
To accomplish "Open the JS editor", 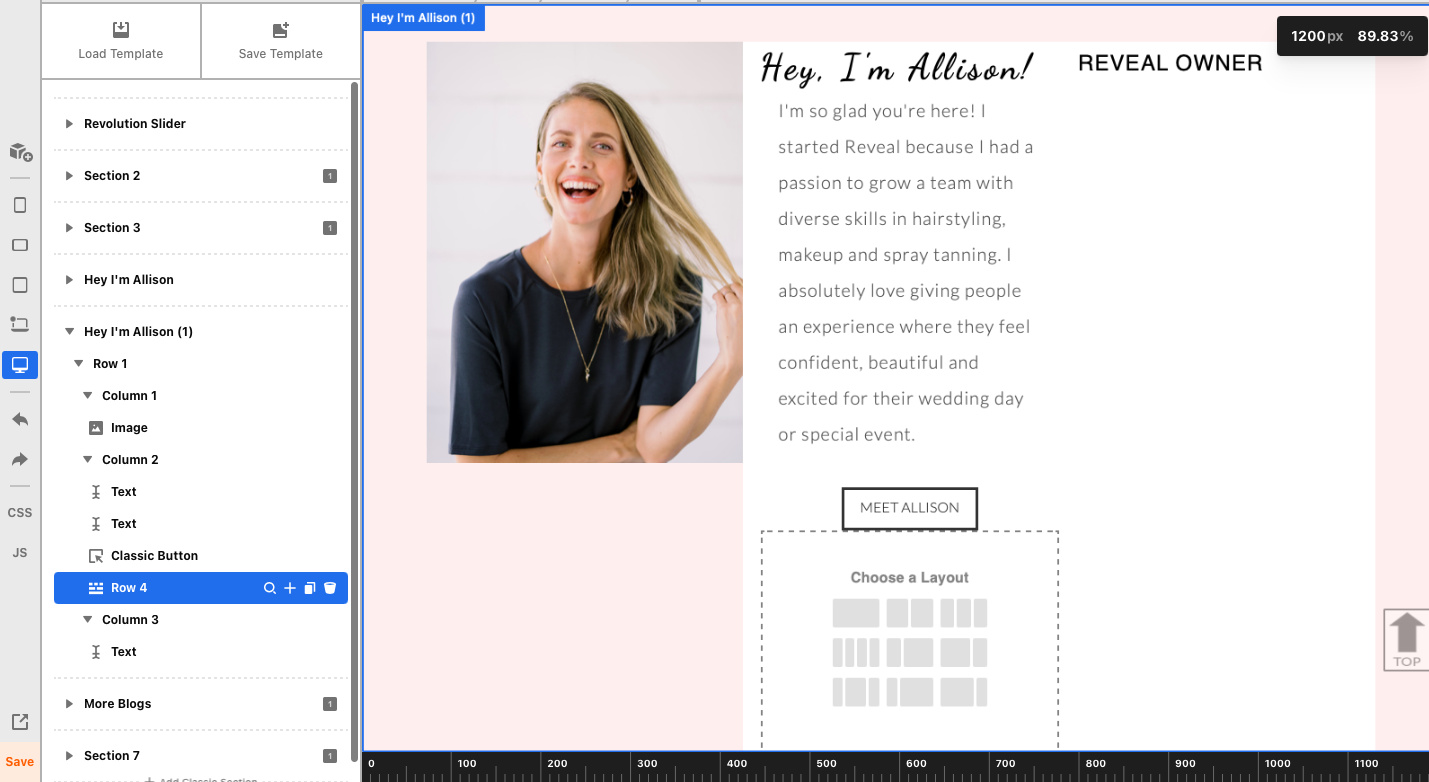I will tap(20, 553).
